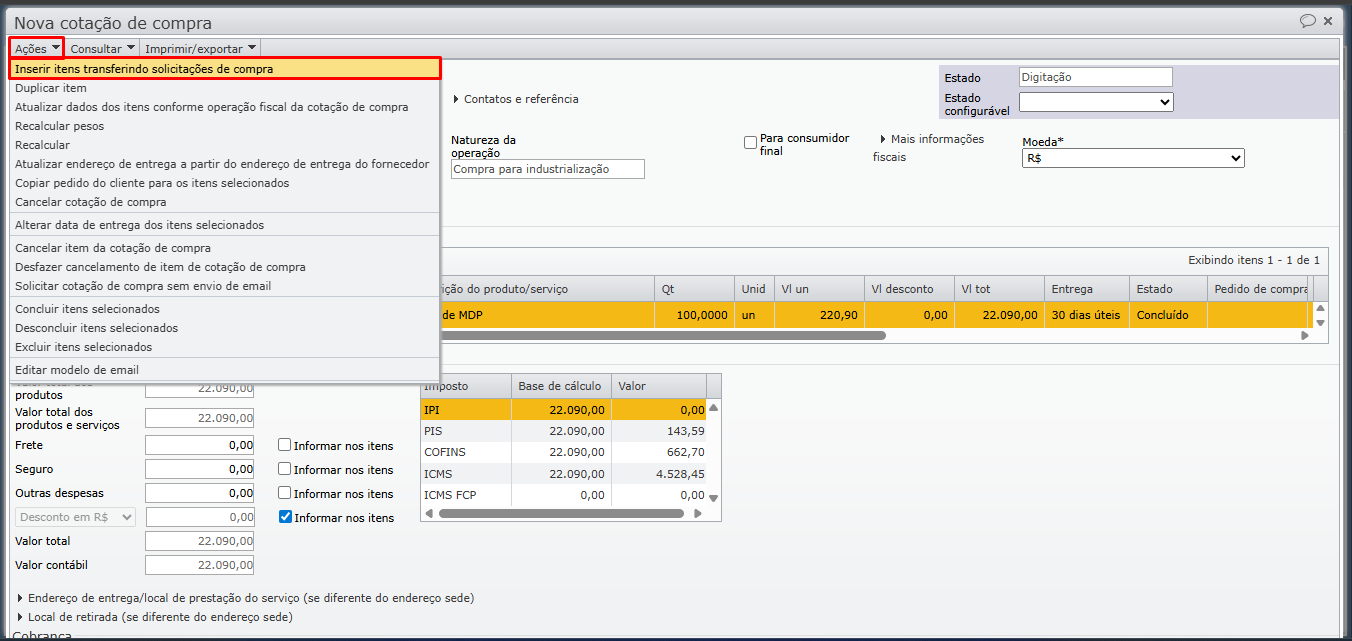Click the items grid horizontal scrollbar
Viewport: 1352px width, 641px height.
[x=660, y=336]
